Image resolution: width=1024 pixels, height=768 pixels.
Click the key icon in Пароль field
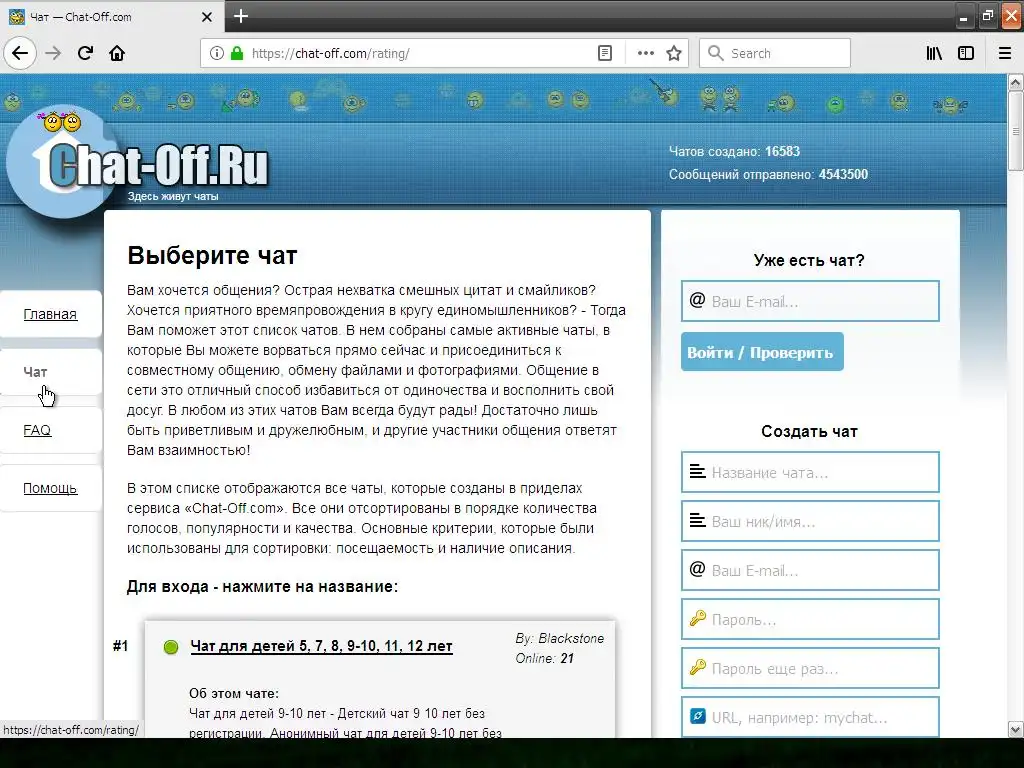click(x=698, y=618)
